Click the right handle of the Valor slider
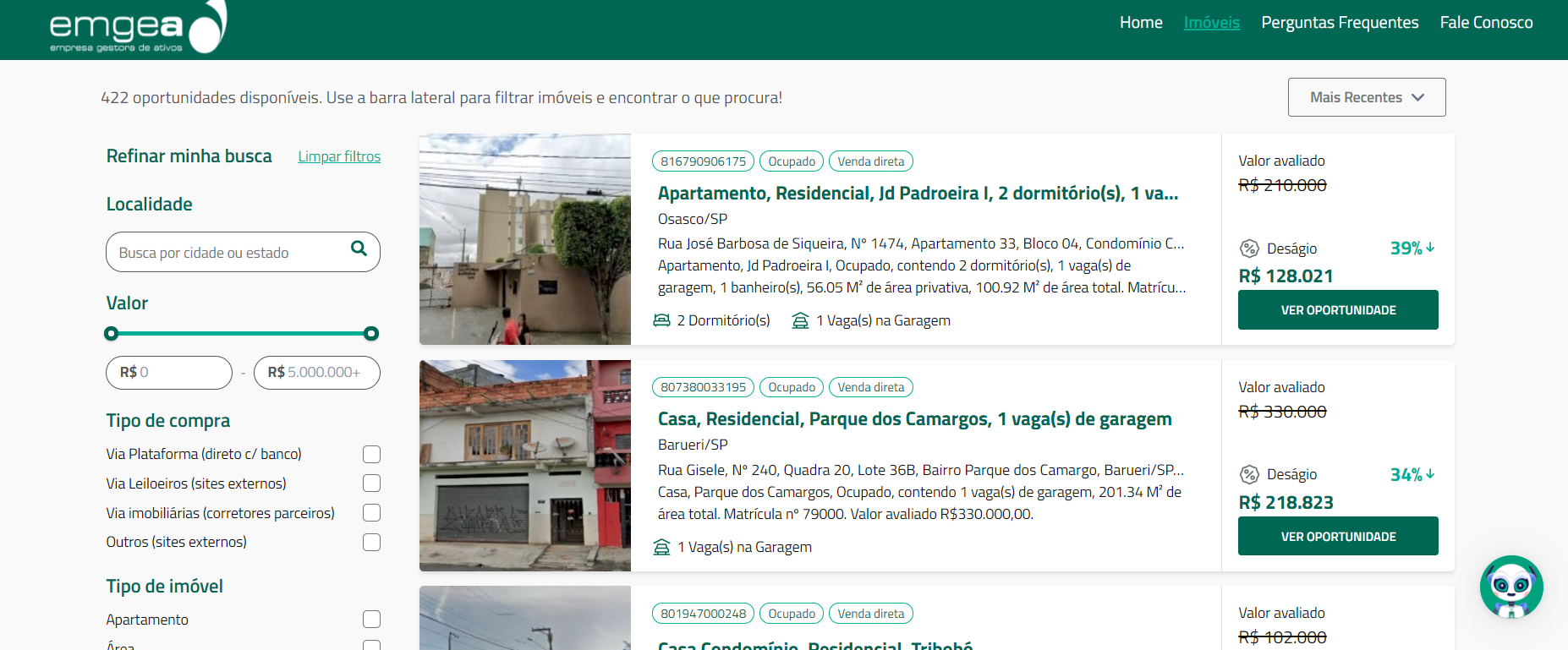This screenshot has width=1568, height=650. coord(370,334)
